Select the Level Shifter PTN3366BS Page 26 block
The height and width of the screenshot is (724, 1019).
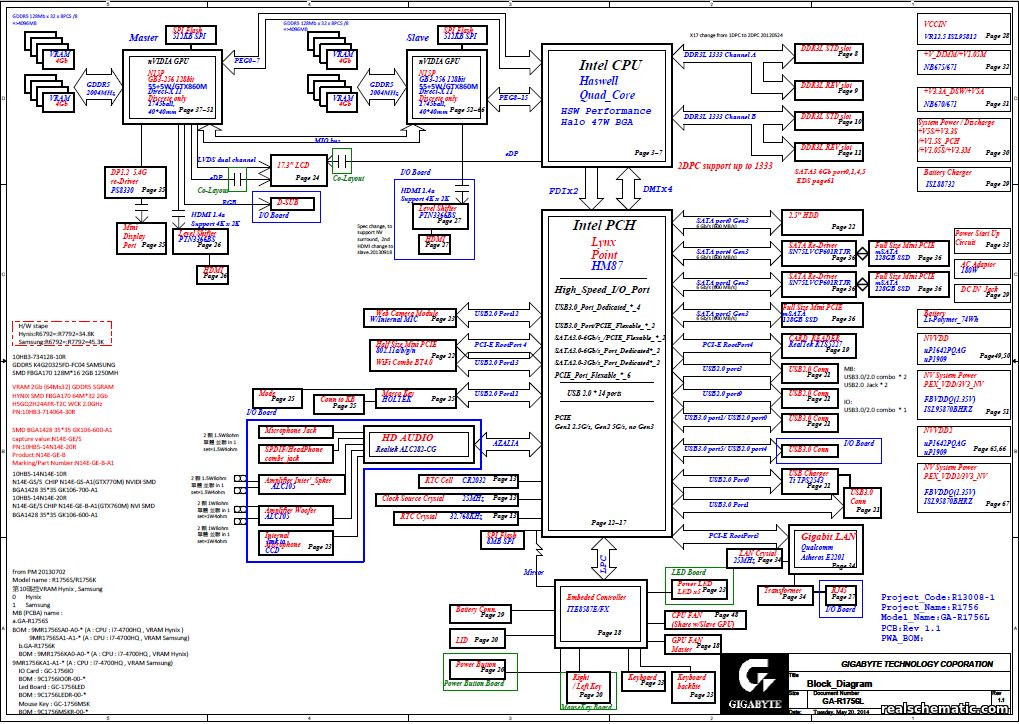pyautogui.click(x=198, y=240)
